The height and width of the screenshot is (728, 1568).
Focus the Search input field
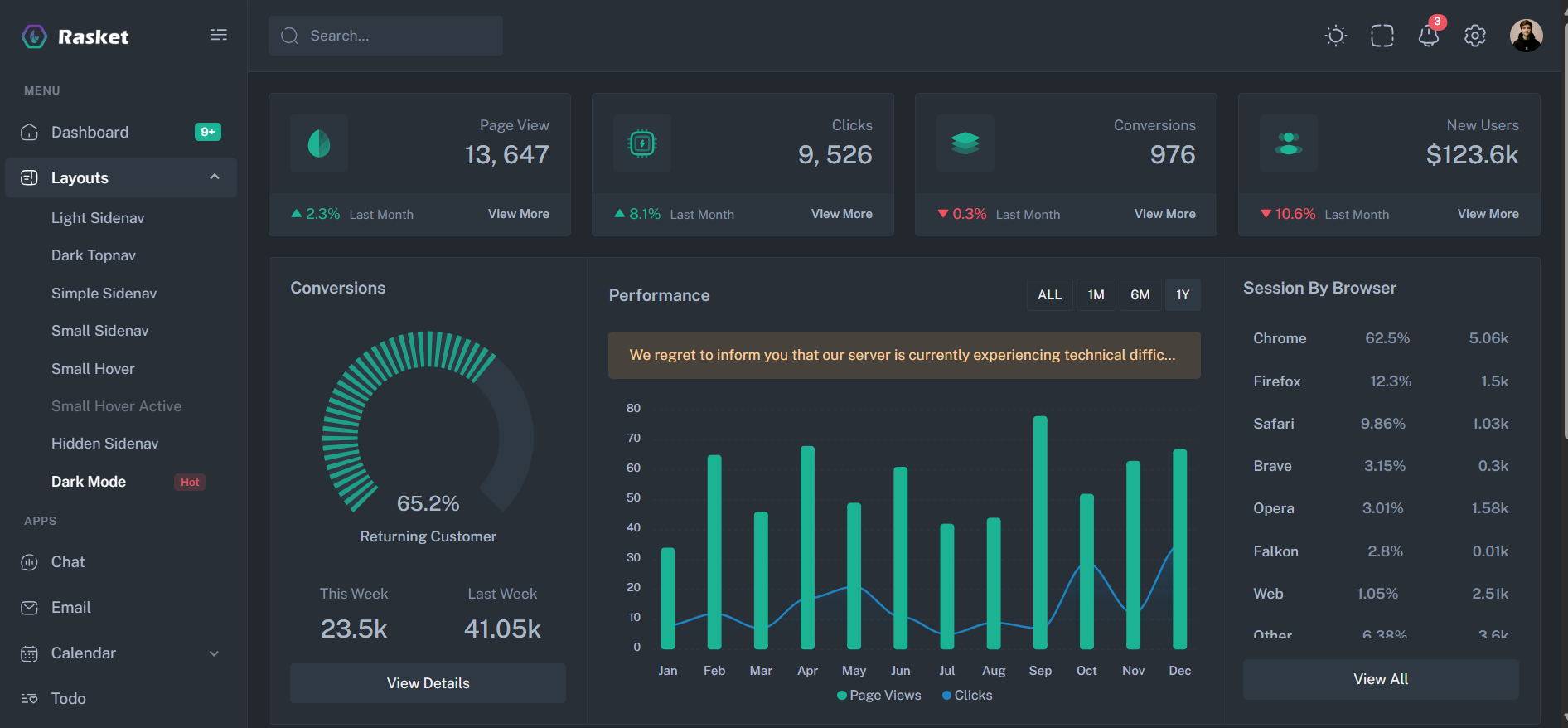pos(385,36)
